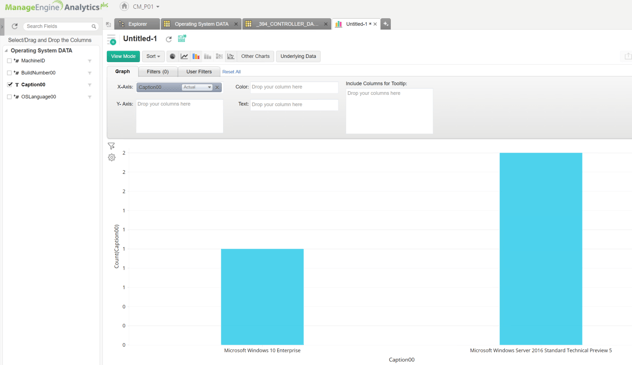The width and height of the screenshot is (632, 365).
Task: Select the grey stacked bar chart icon
Action: 208,56
